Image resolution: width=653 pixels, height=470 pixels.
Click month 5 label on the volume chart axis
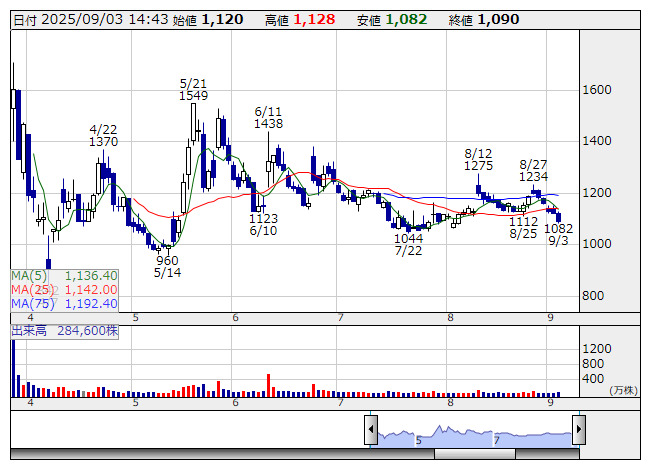(135, 403)
